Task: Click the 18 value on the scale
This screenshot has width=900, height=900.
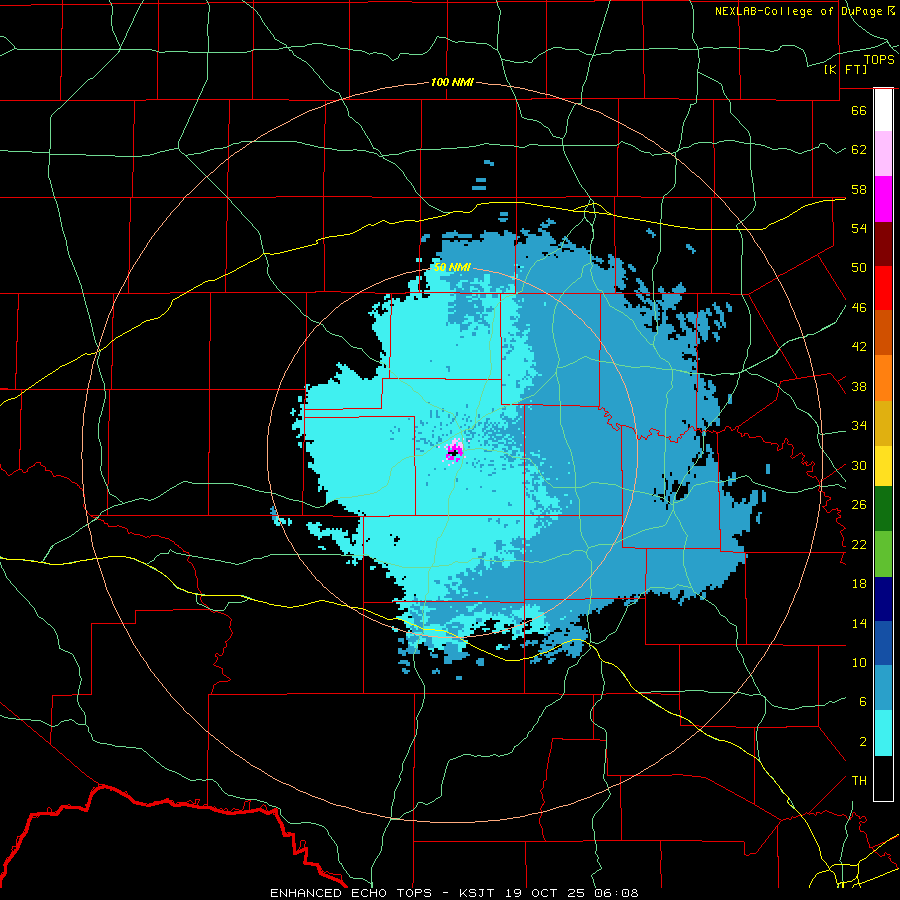Action: (859, 584)
